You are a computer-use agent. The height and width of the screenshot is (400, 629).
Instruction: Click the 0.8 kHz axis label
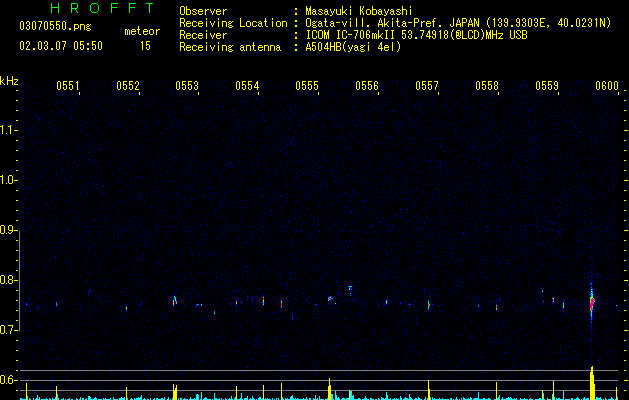[x=7, y=280]
